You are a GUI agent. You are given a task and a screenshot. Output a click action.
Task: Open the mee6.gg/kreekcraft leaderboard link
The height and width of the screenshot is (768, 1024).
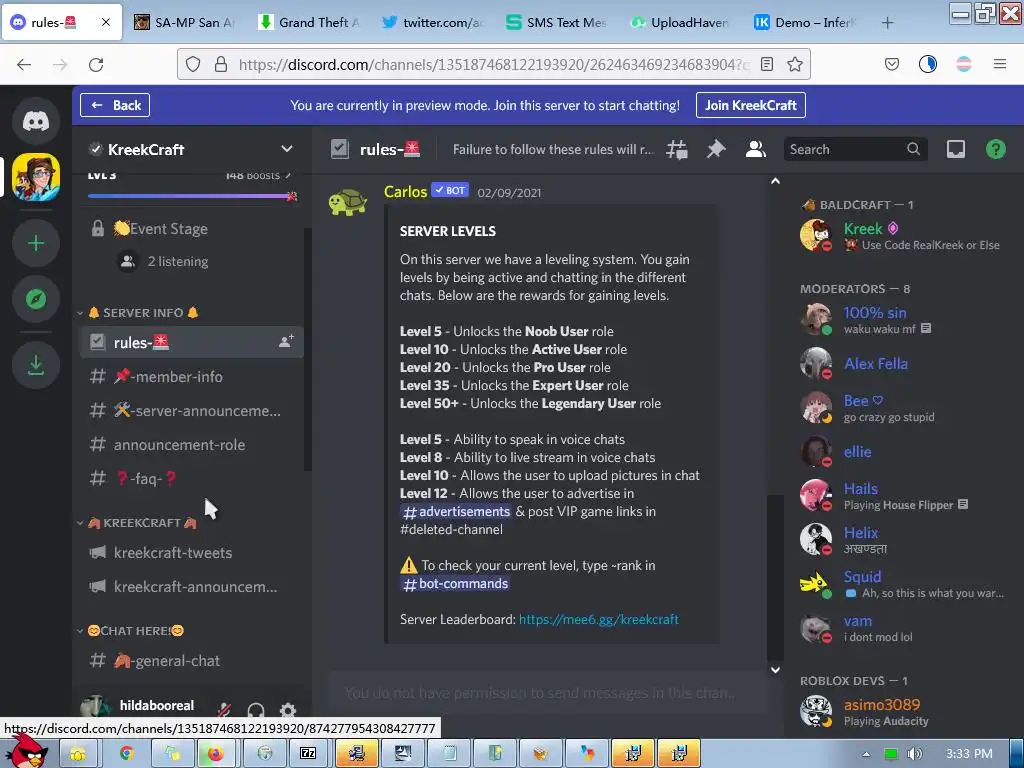pyautogui.click(x=598, y=619)
